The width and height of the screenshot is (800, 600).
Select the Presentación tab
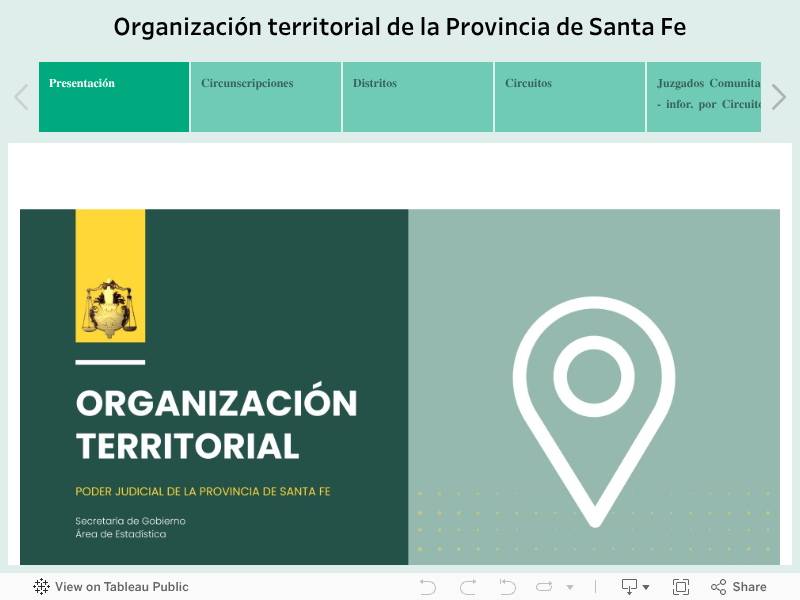[114, 97]
